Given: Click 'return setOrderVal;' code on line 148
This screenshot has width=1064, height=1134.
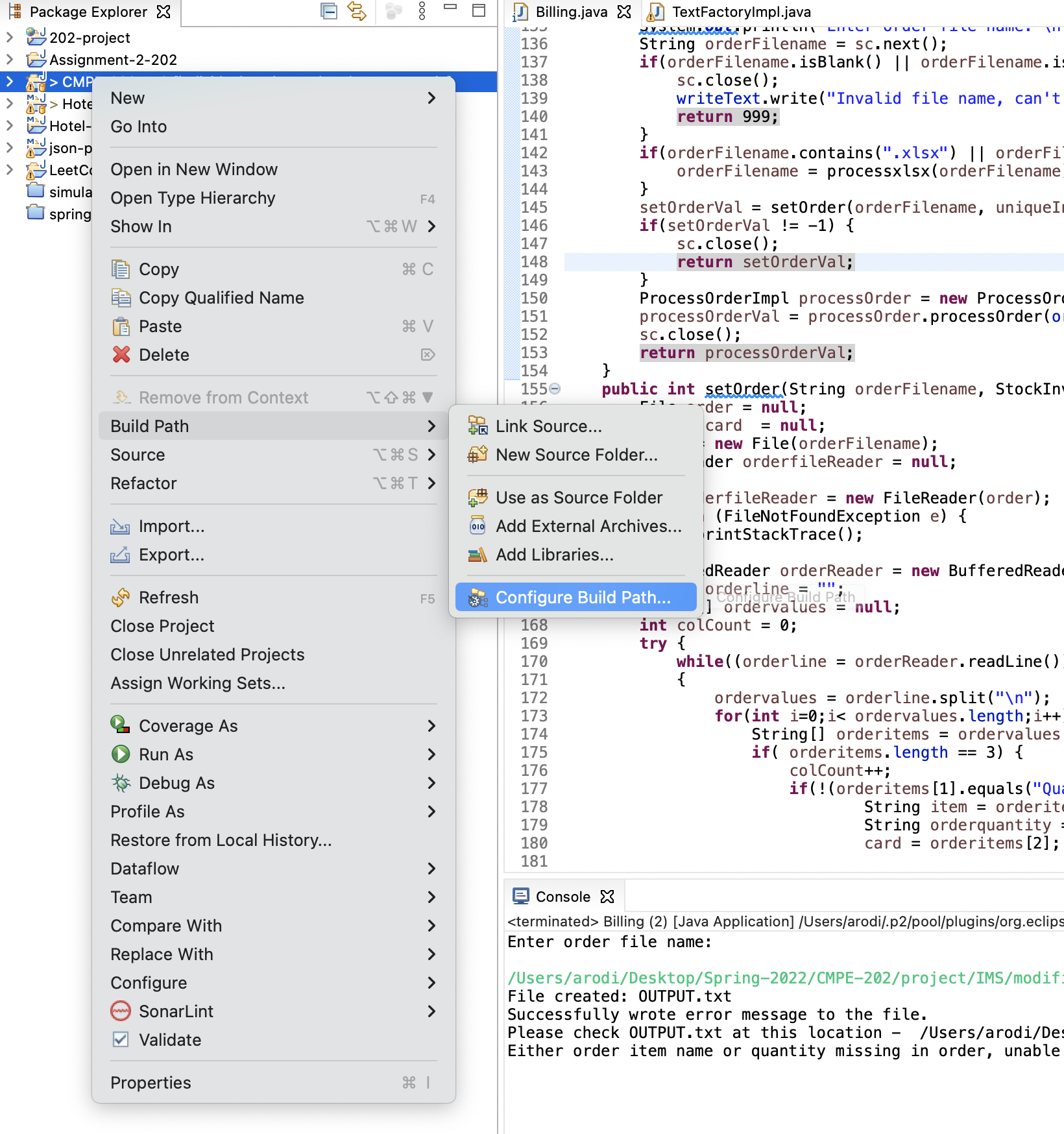Looking at the screenshot, I should 765,261.
